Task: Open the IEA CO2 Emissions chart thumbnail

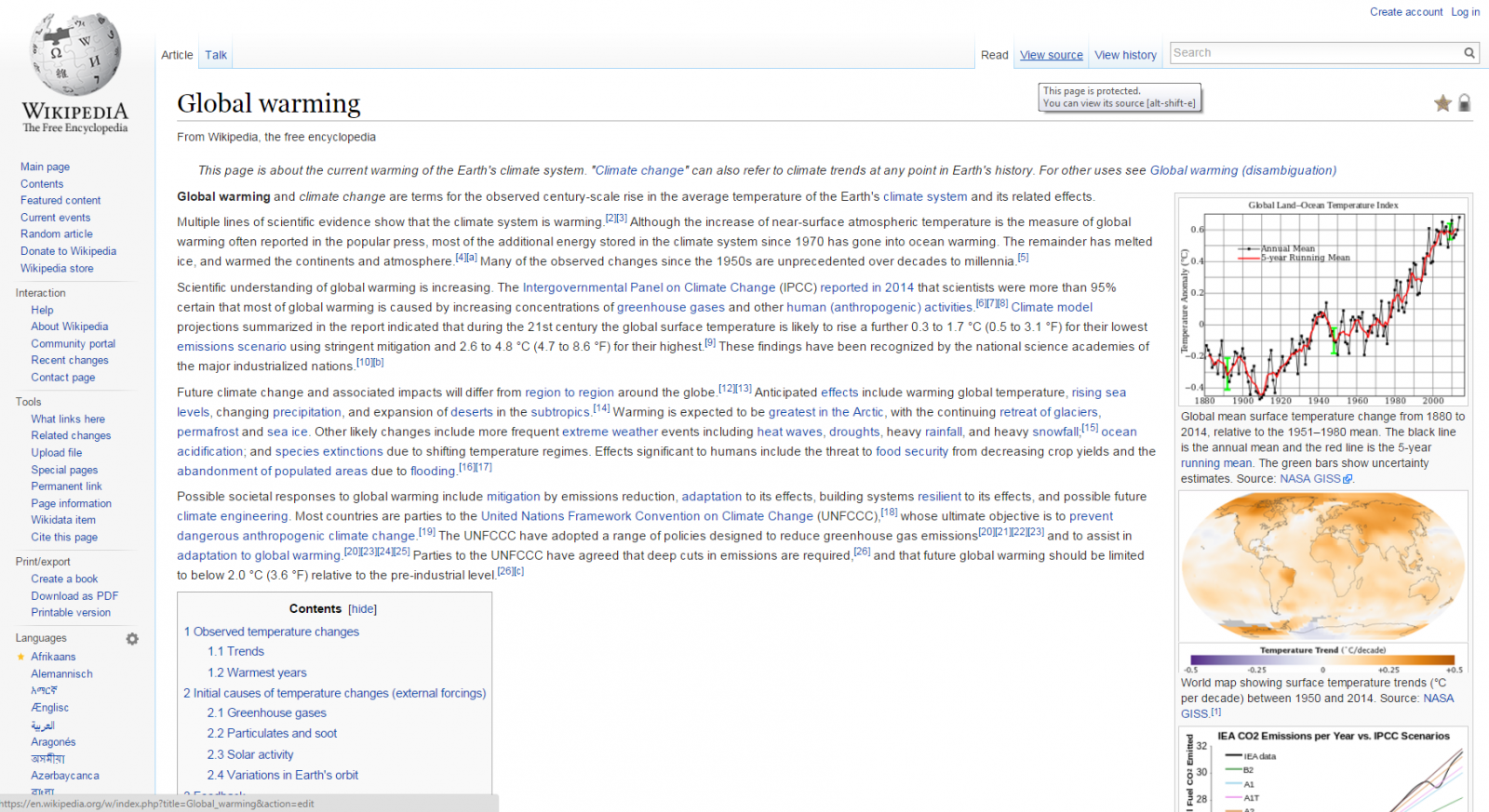Action: [x=1323, y=769]
